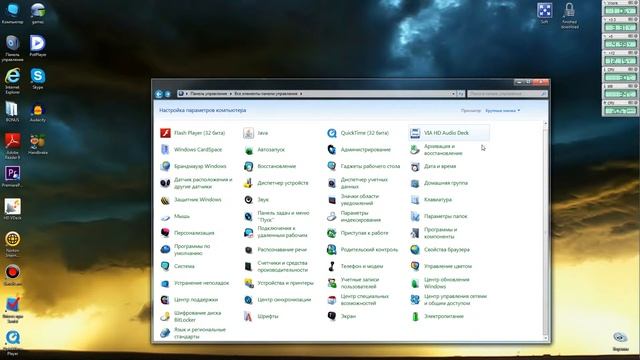Open the Flash Player (32 бита) item
640x360 pixels.
coord(193,133)
